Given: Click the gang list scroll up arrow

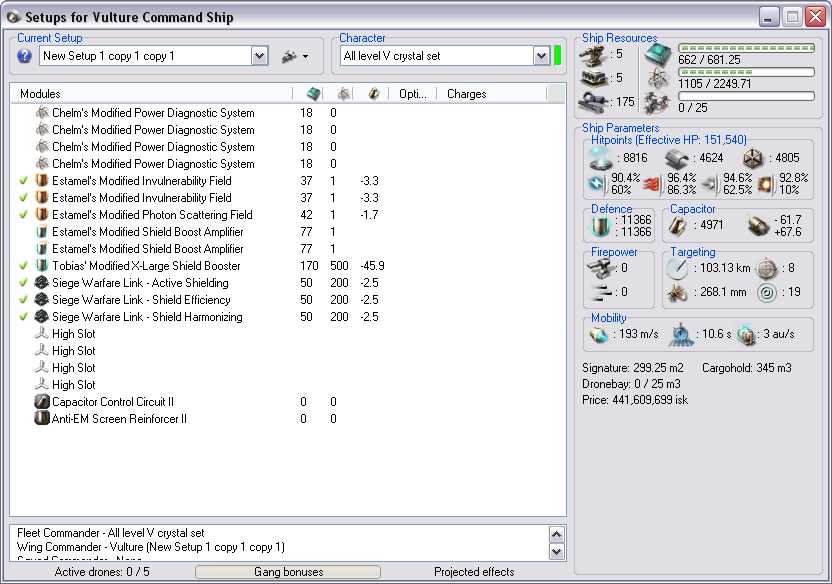Looking at the screenshot, I should (556, 534).
